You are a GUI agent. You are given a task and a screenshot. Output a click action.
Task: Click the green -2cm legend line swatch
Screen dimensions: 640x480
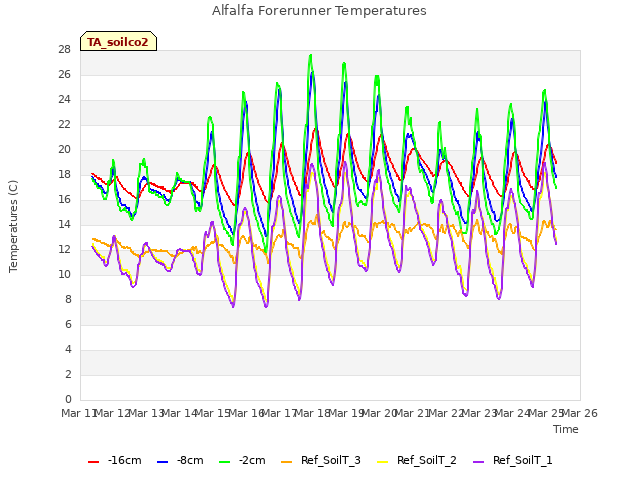coord(224,462)
